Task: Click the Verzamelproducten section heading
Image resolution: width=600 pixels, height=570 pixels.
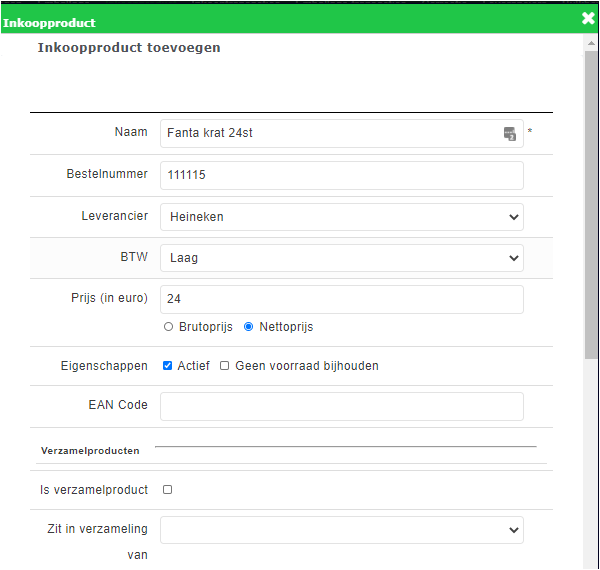Action: coord(90,451)
